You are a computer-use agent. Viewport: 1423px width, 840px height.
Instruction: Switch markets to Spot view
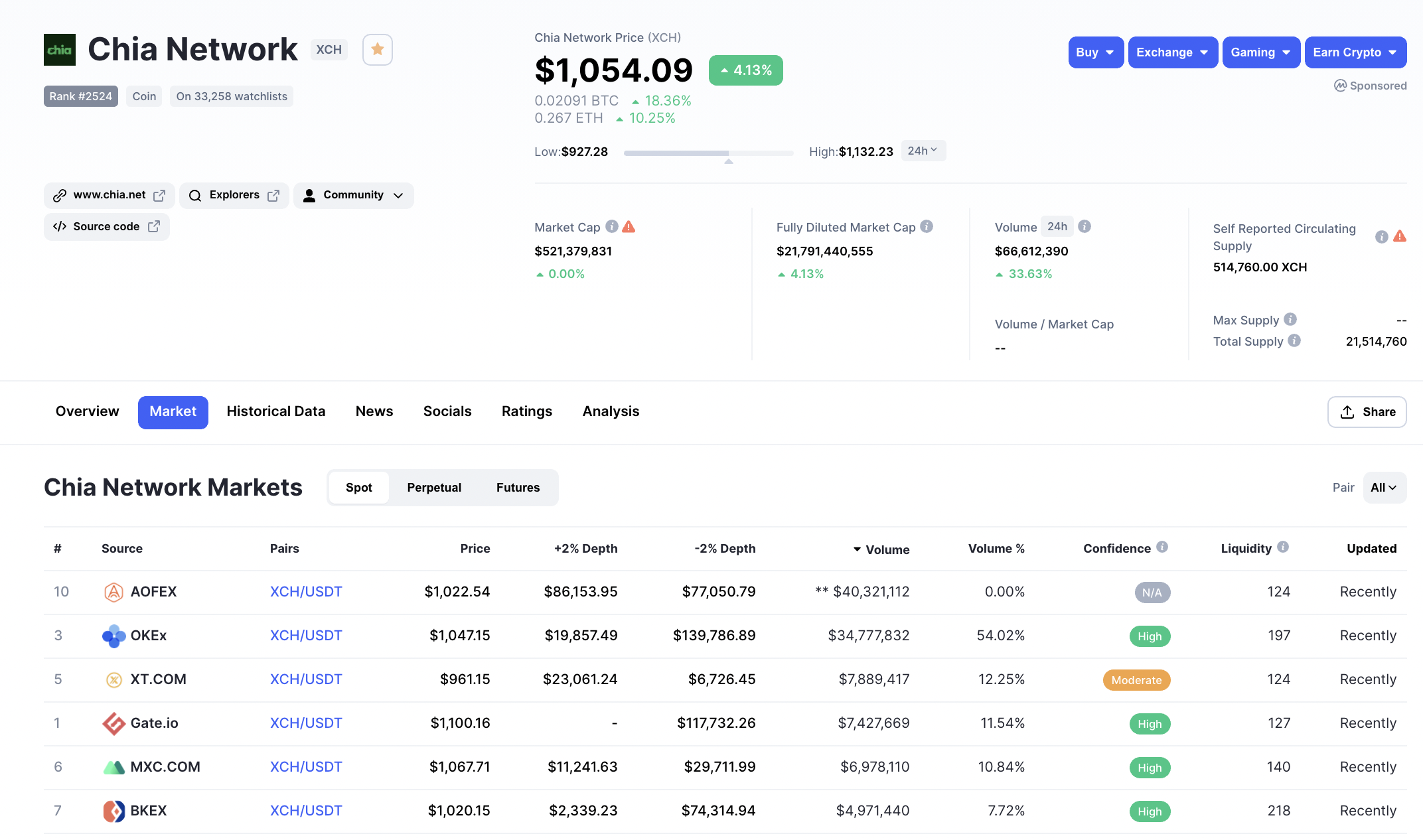point(358,488)
